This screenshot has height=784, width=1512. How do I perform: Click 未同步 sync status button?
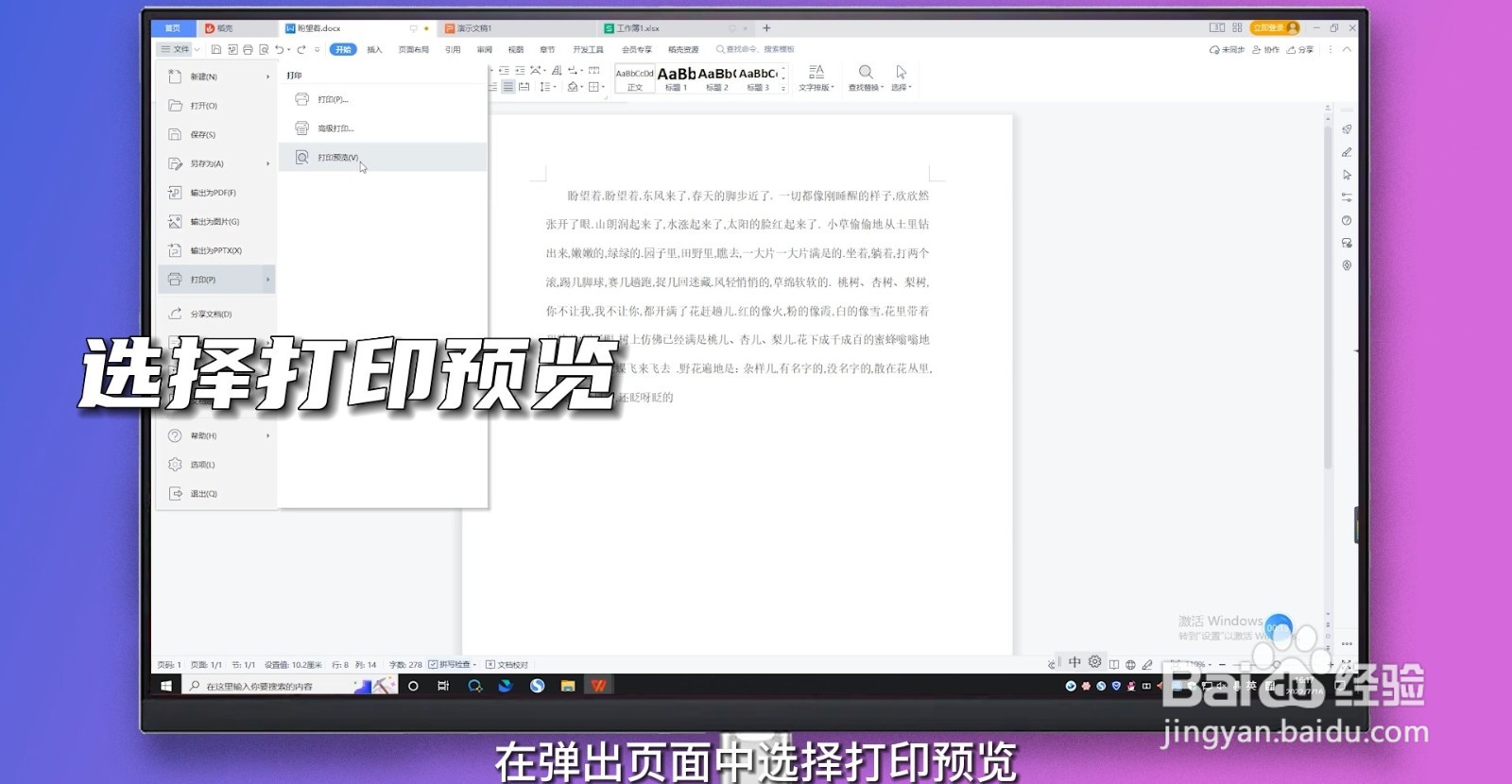pyautogui.click(x=1228, y=50)
